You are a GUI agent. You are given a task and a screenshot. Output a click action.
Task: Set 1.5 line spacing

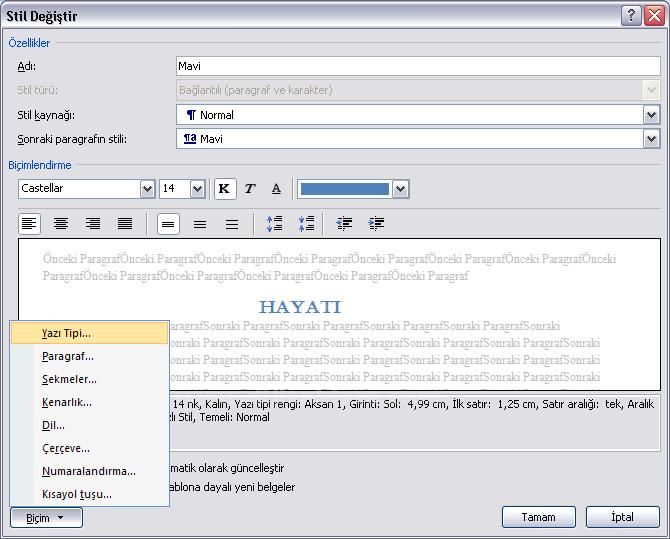point(200,224)
